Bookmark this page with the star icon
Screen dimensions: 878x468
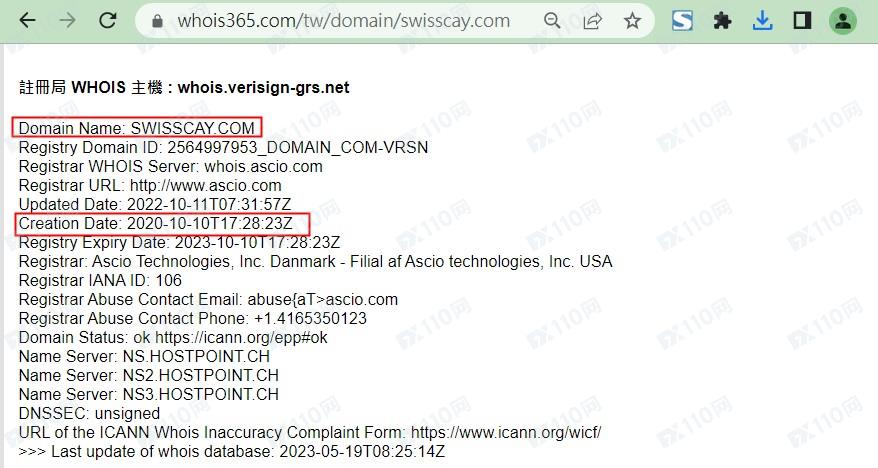tap(632, 21)
